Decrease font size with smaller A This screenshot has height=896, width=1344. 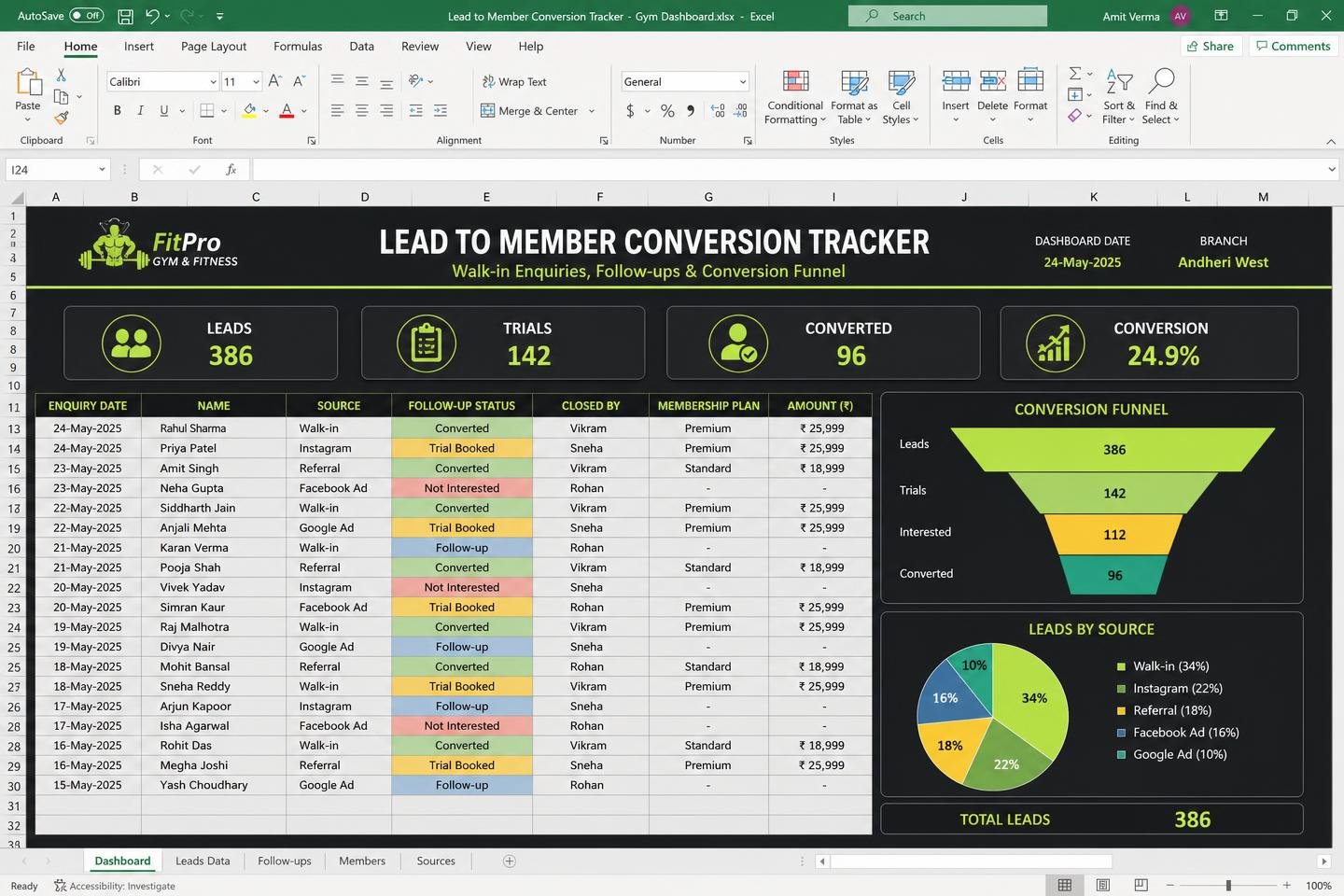pos(299,81)
